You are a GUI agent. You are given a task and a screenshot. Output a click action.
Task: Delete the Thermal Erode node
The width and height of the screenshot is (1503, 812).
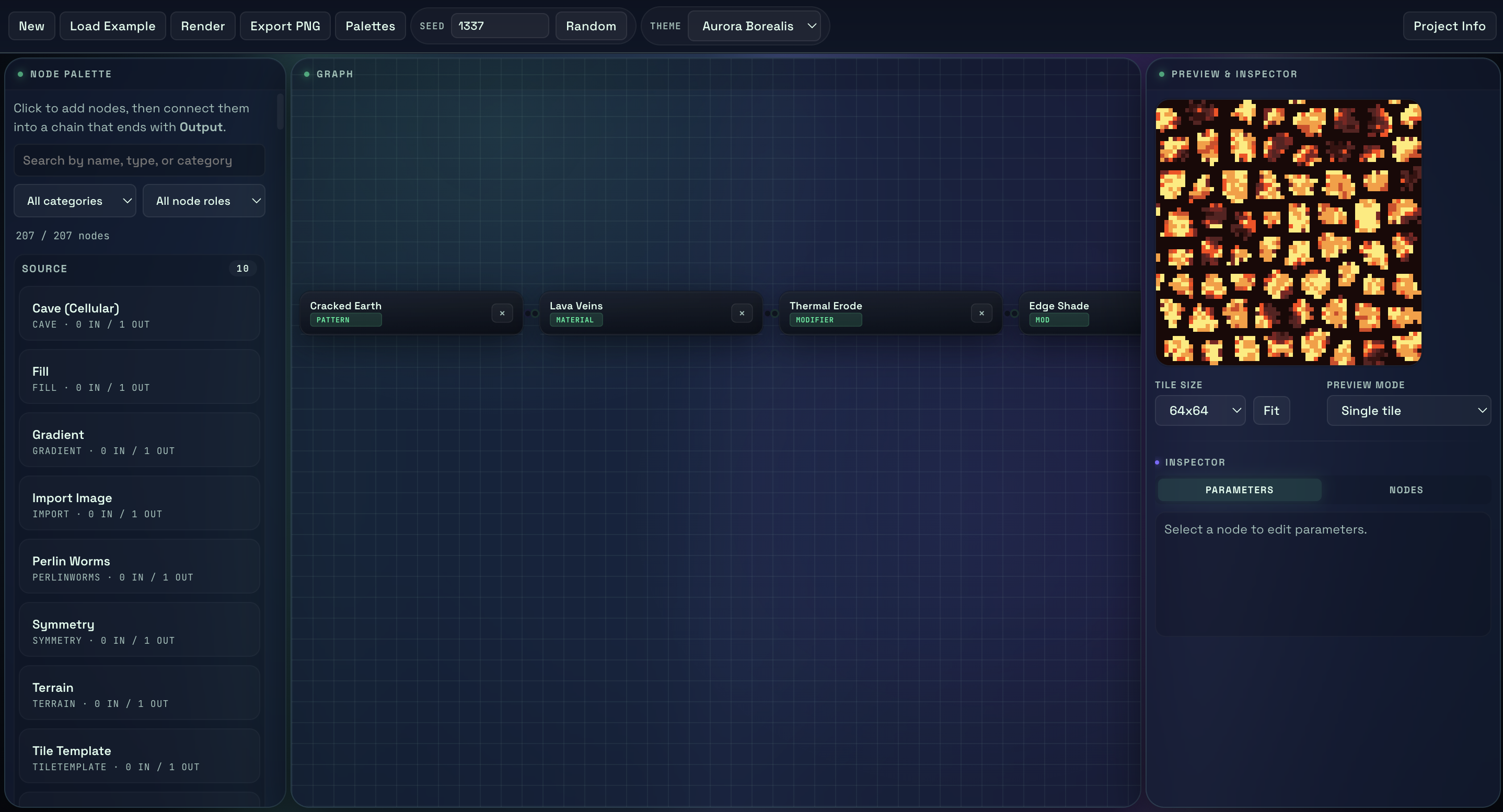[981, 313]
